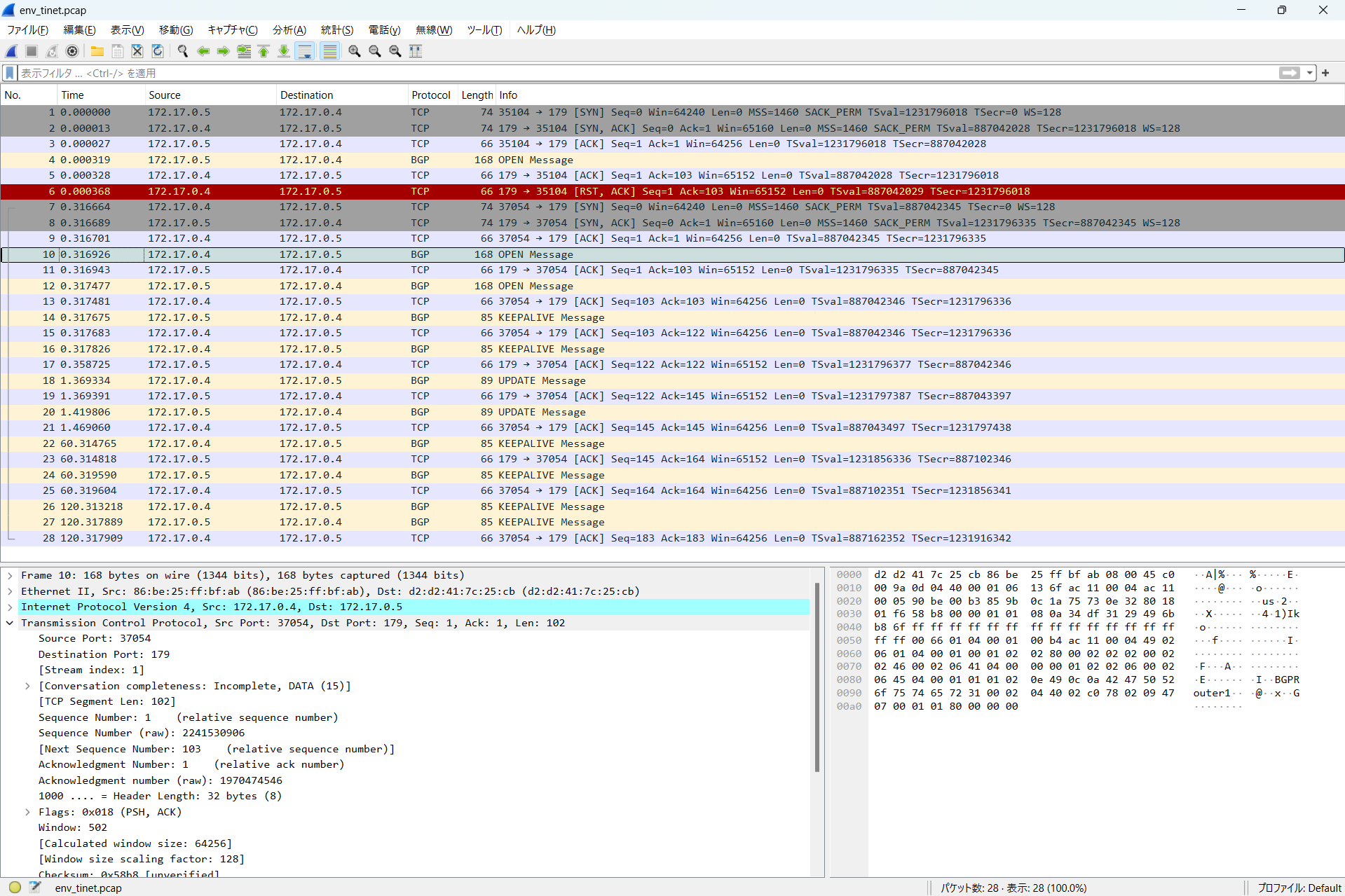
Task: Click the プロファイル: Default status entry
Action: [x=1299, y=888]
